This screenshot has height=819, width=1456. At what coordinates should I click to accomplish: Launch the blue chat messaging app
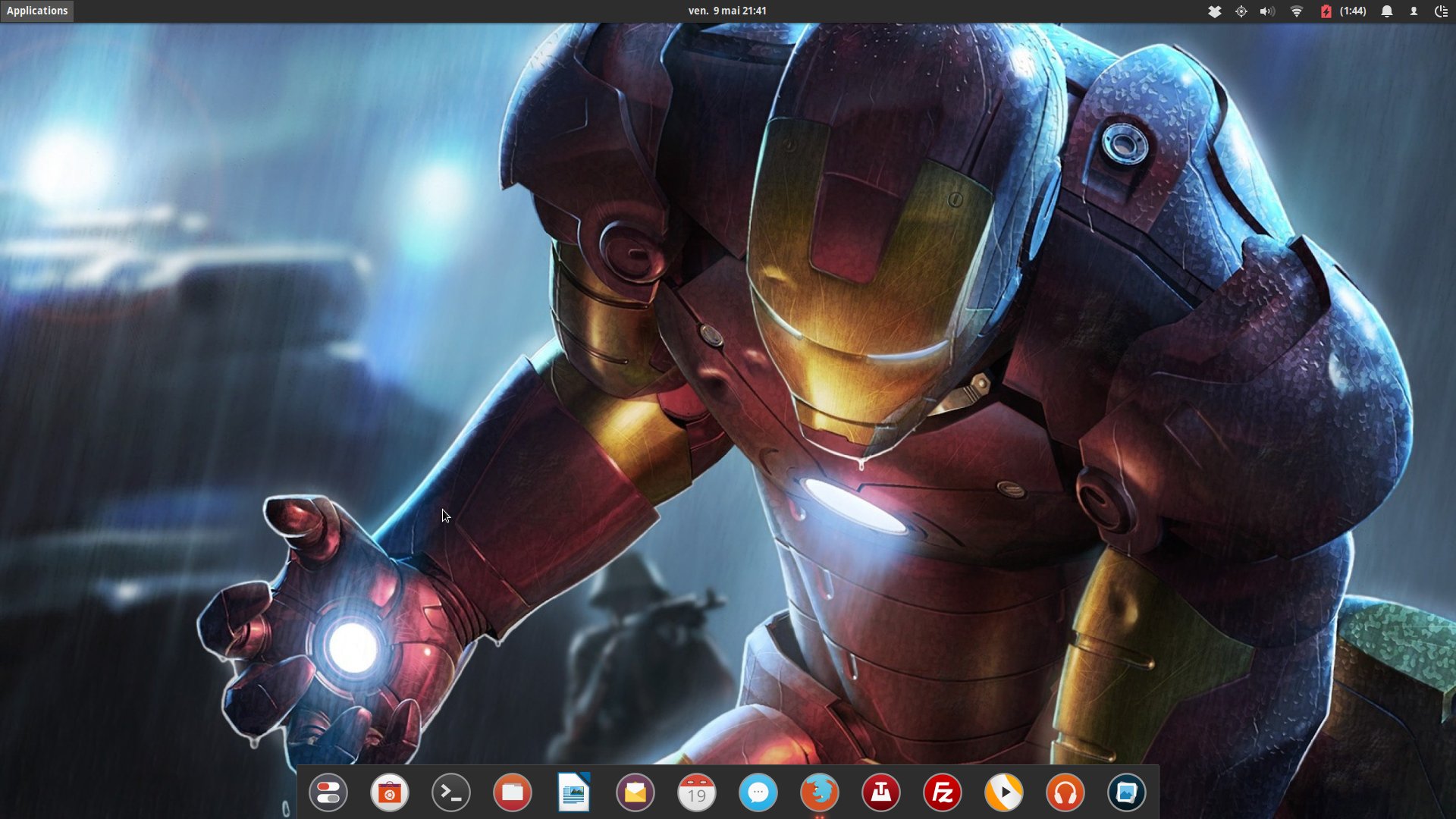(758, 793)
